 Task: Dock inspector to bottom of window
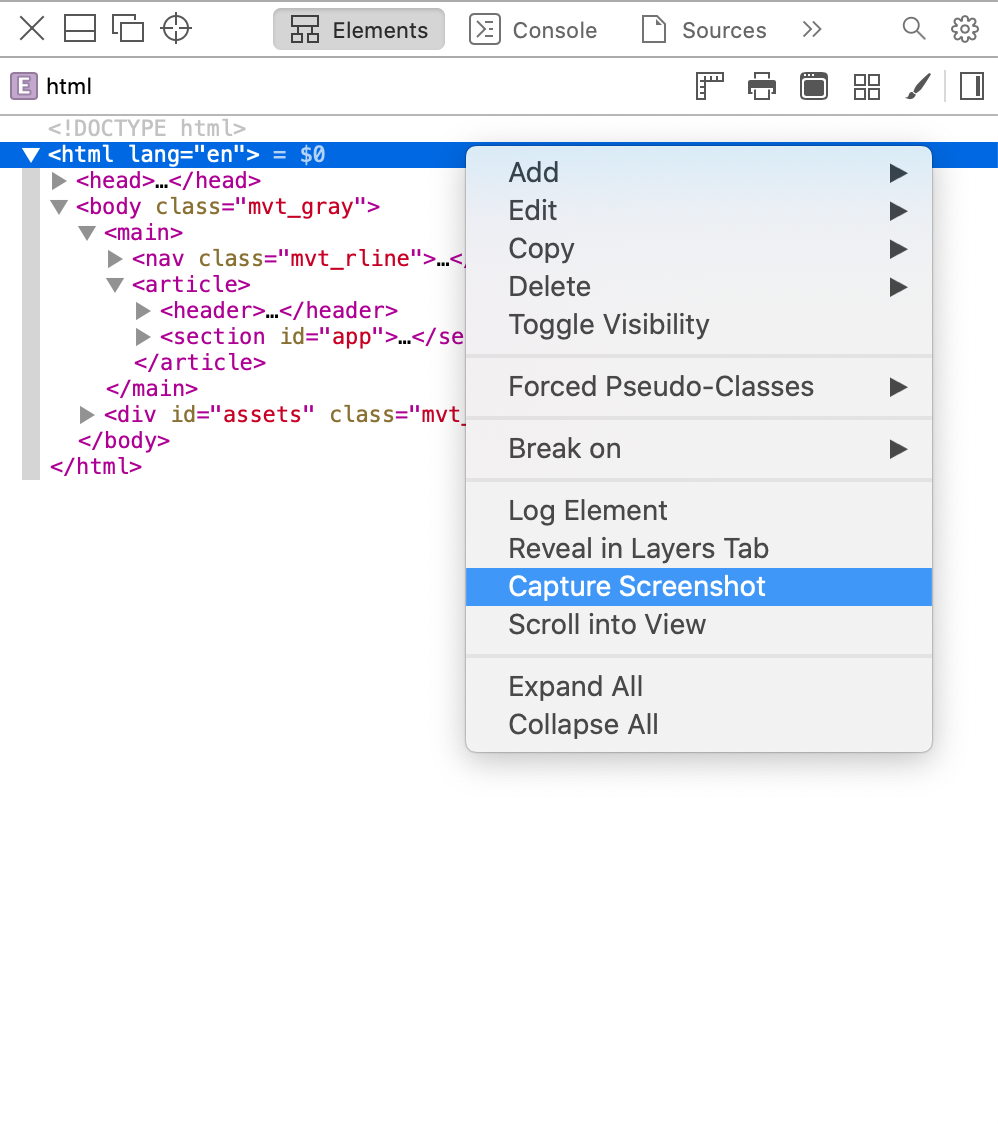pos(80,29)
